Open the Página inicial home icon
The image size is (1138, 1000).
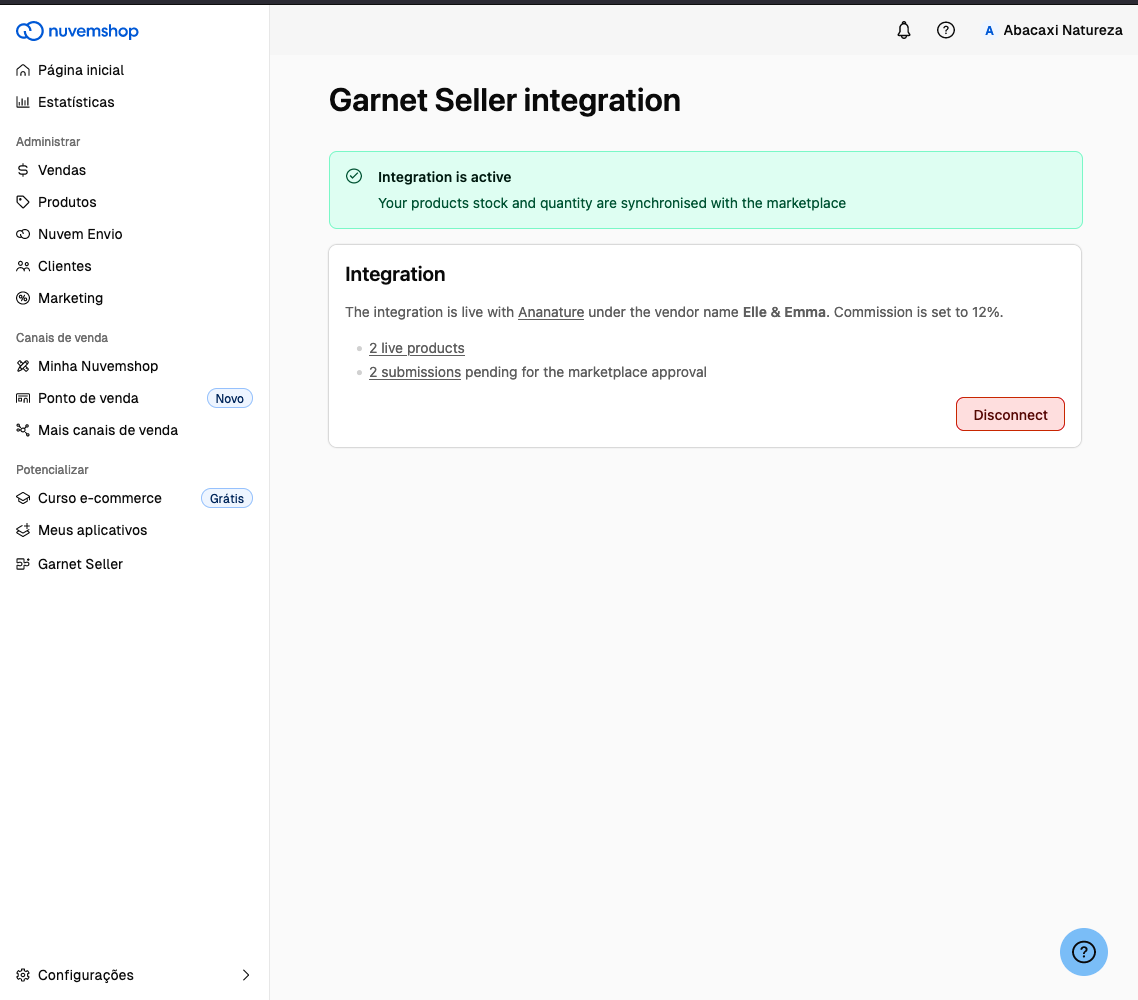22,70
